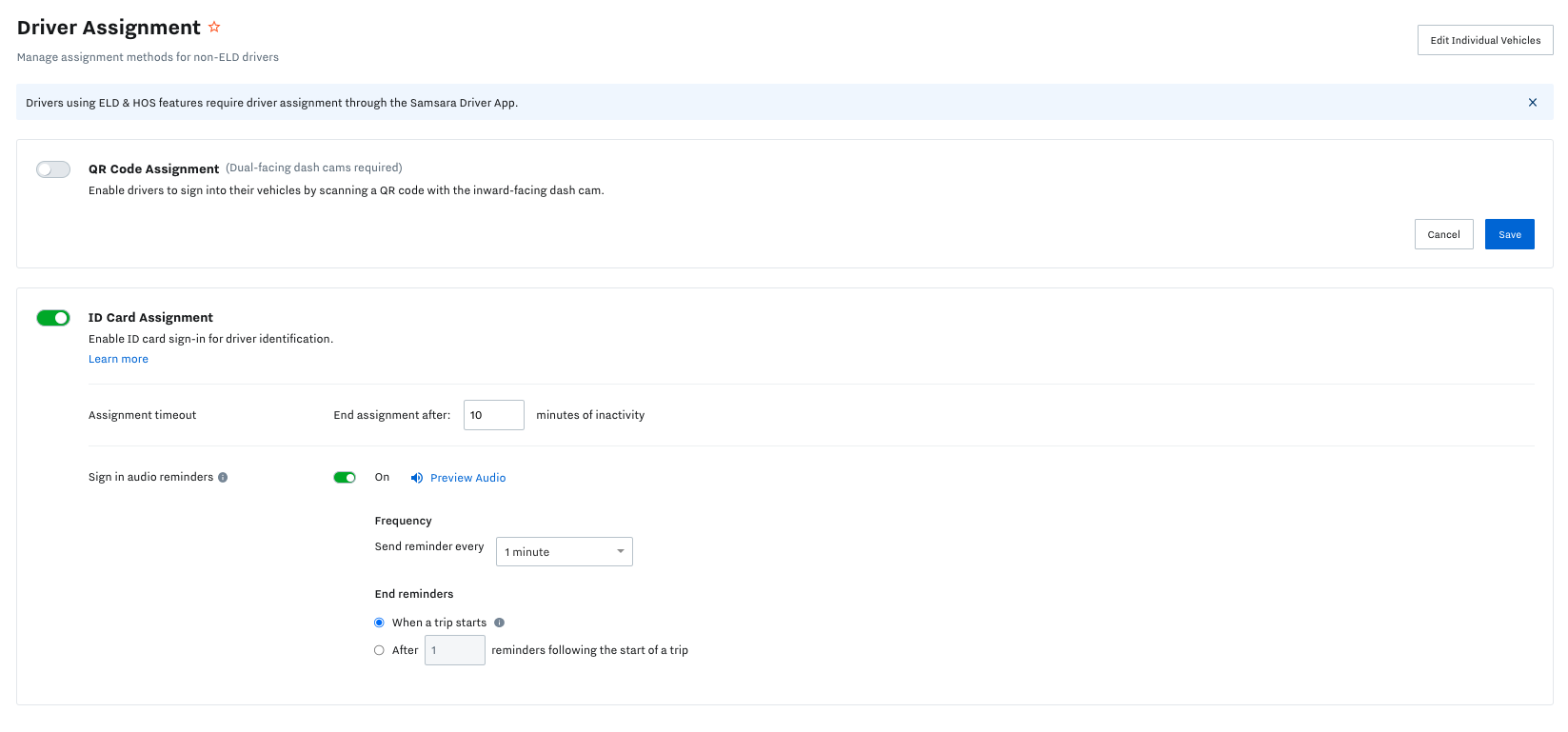Click the Driver Assignment page title
This screenshot has width=1568, height=732.
point(109,28)
